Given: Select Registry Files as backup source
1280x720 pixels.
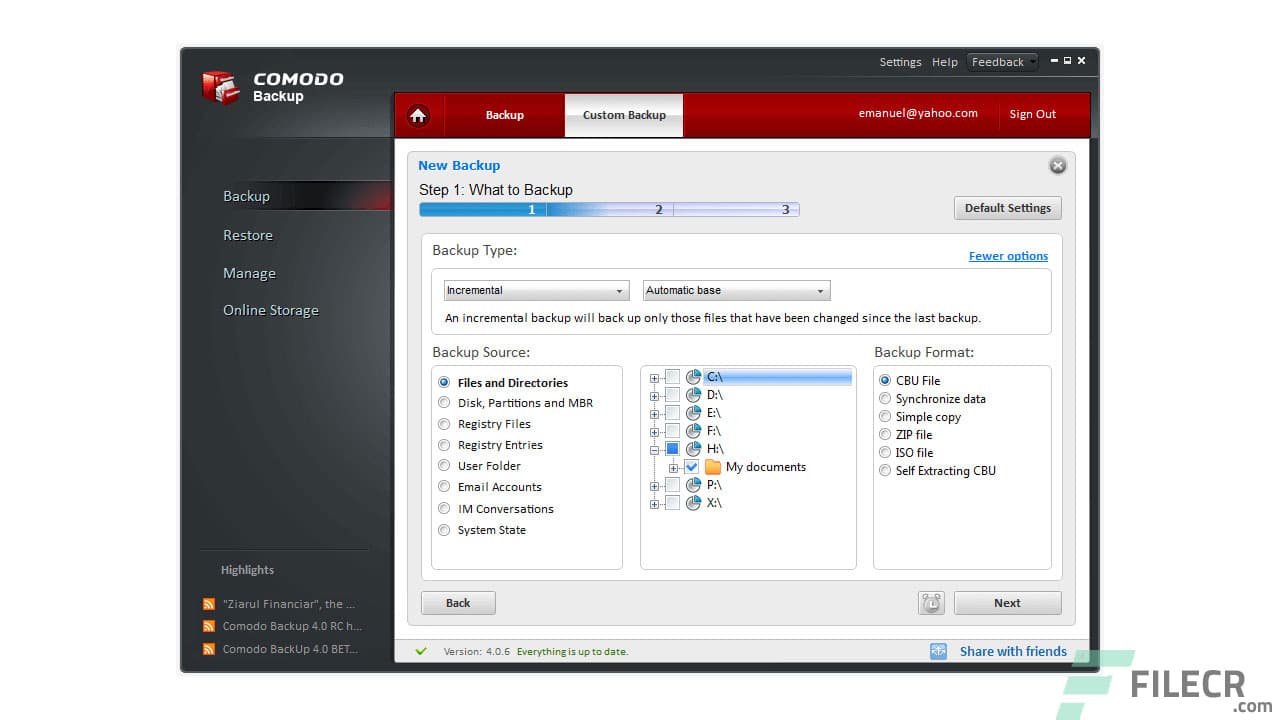Looking at the screenshot, I should click(444, 423).
